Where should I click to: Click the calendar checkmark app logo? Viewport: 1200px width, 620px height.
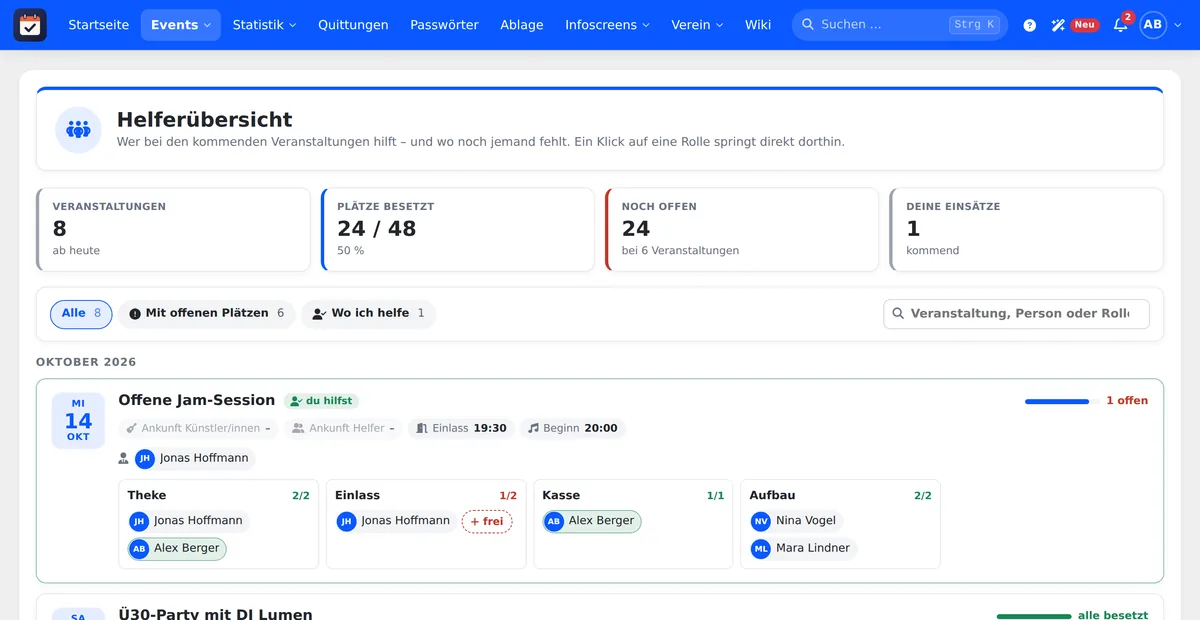[30, 25]
